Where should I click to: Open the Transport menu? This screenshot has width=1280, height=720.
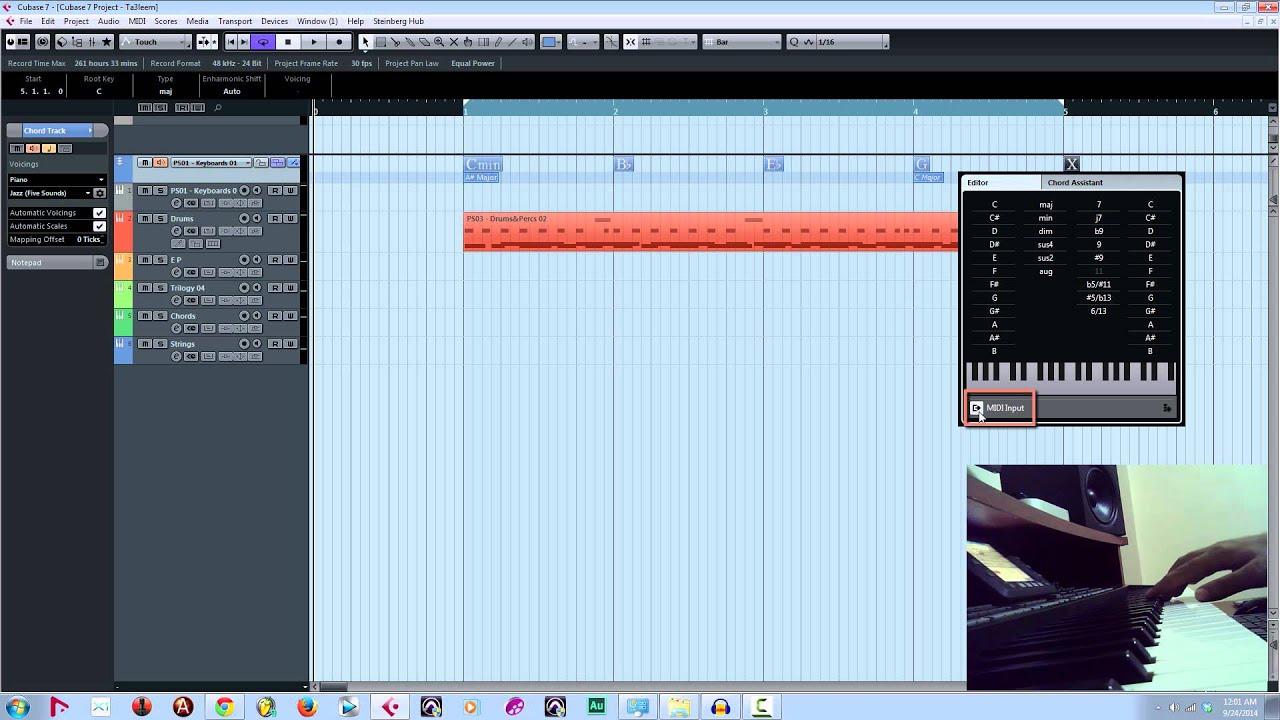click(235, 21)
